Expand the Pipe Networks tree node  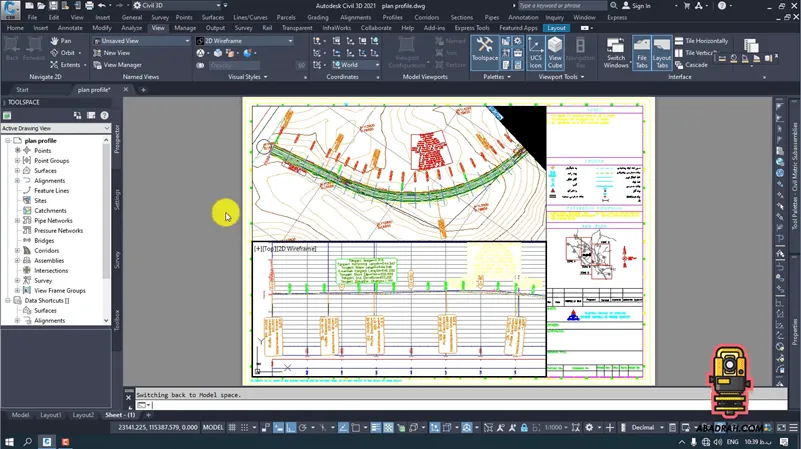[x=17, y=220]
